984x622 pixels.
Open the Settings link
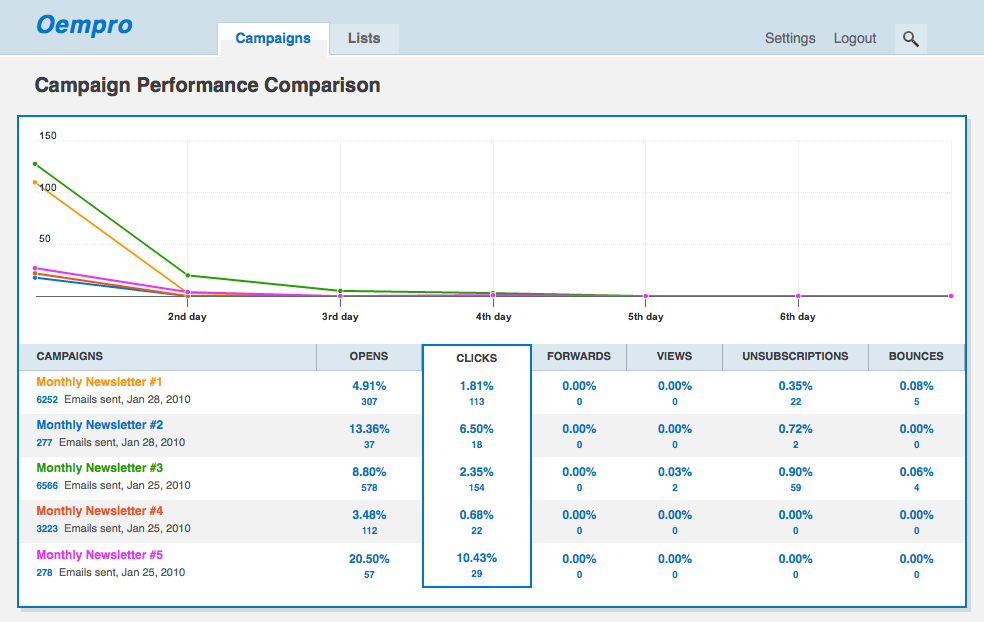click(790, 39)
